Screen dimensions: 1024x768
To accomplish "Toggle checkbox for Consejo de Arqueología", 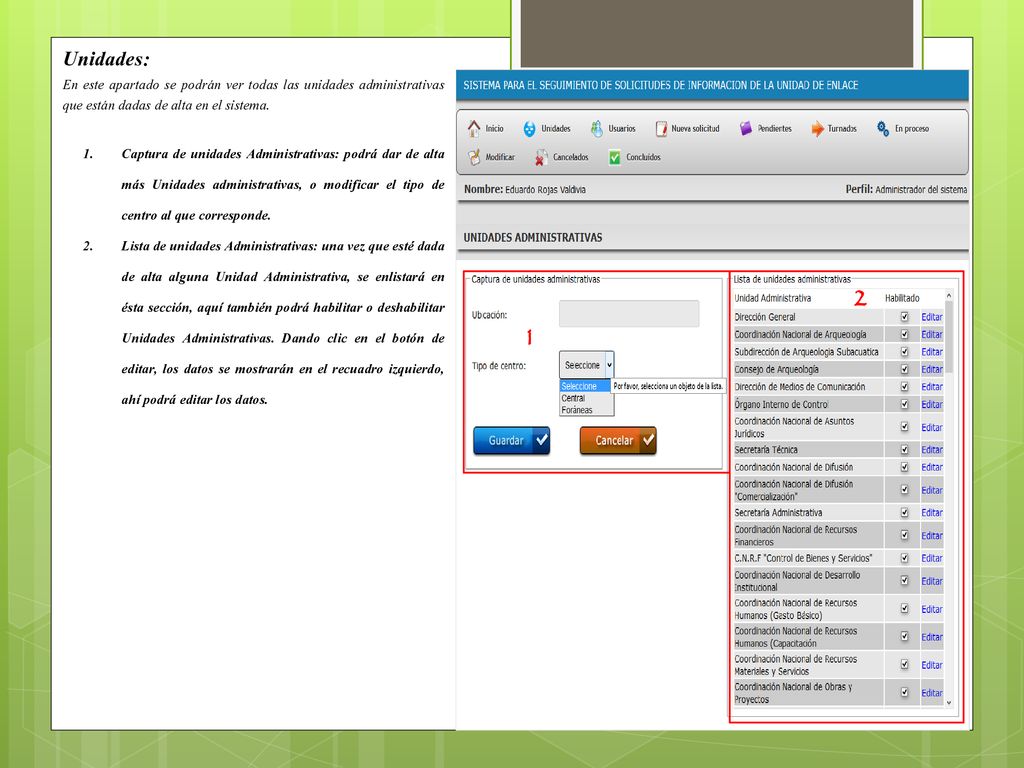I will [x=904, y=369].
